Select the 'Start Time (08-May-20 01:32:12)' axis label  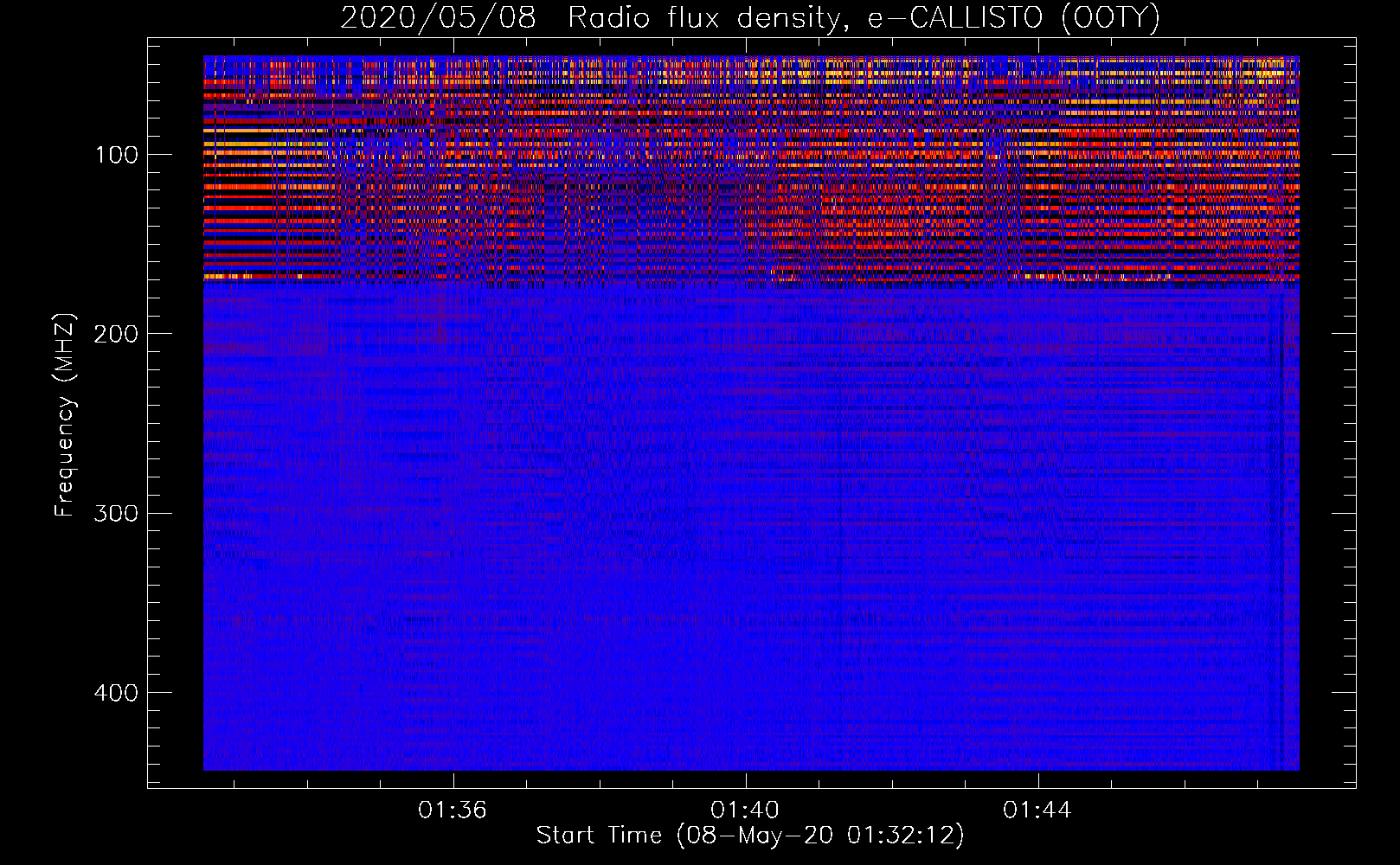point(750,836)
